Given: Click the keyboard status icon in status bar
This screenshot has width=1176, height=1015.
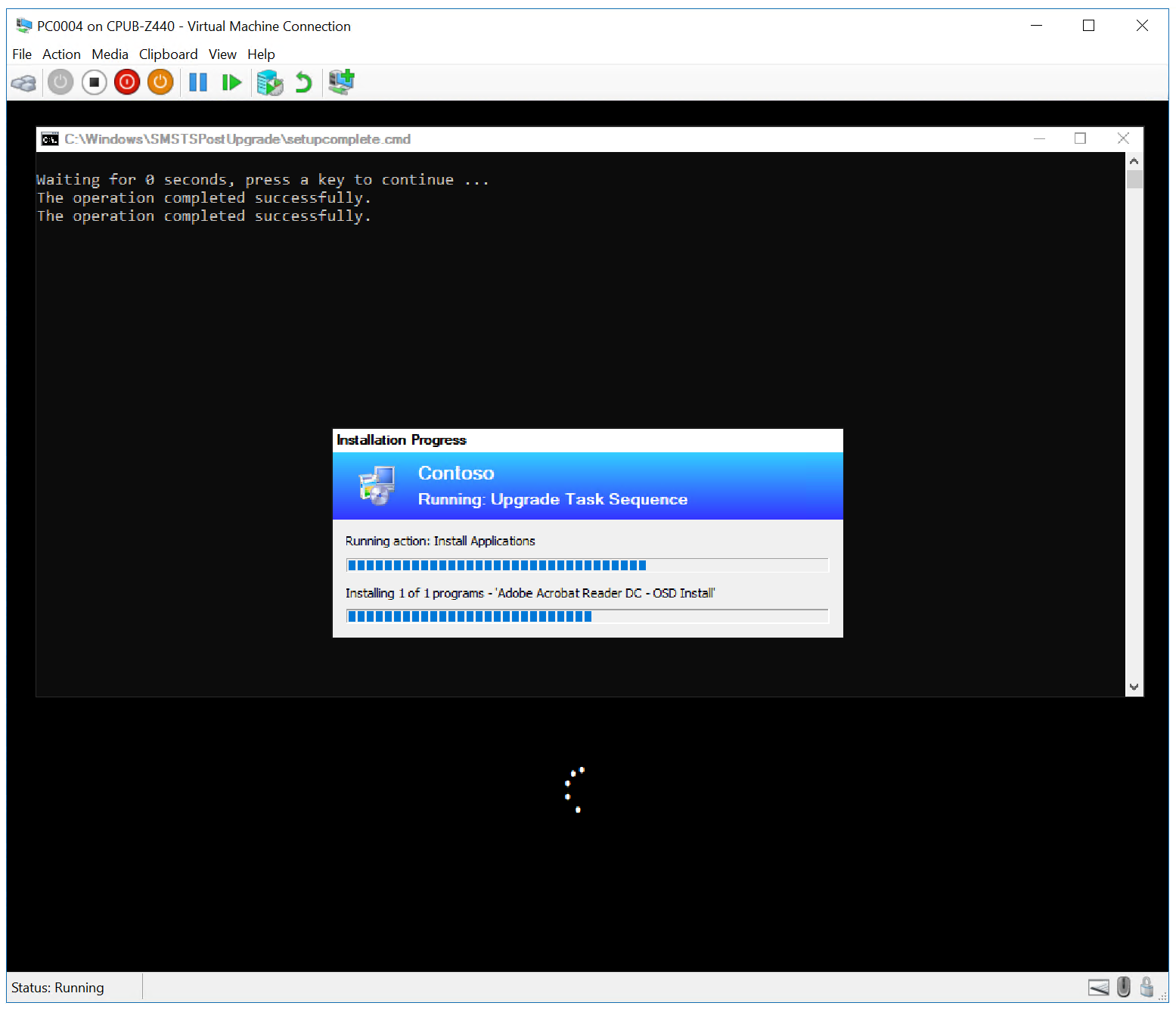Looking at the screenshot, I should 1098,987.
